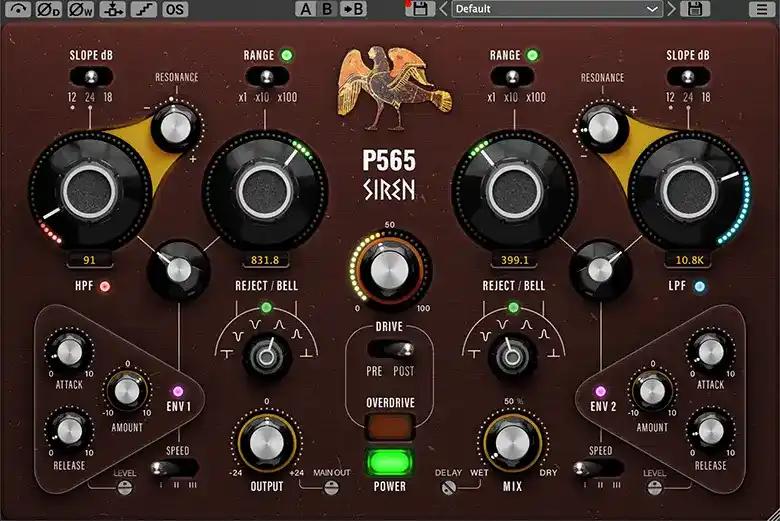
Task: Toggle the phase invert W button
Action: tap(81, 9)
